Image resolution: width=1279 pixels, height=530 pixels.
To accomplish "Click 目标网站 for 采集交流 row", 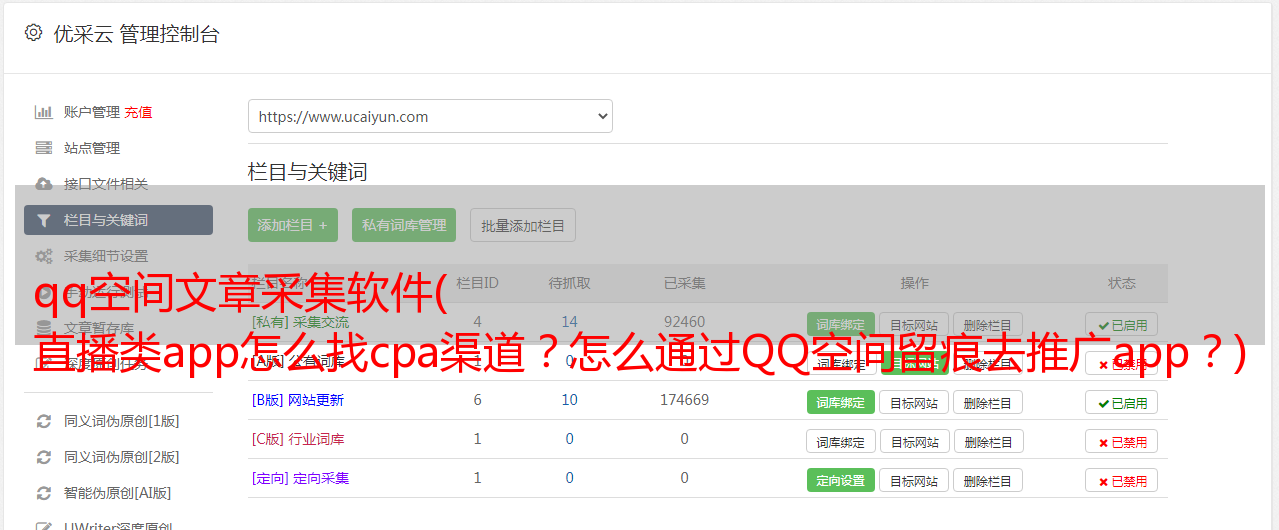I will click(914, 324).
